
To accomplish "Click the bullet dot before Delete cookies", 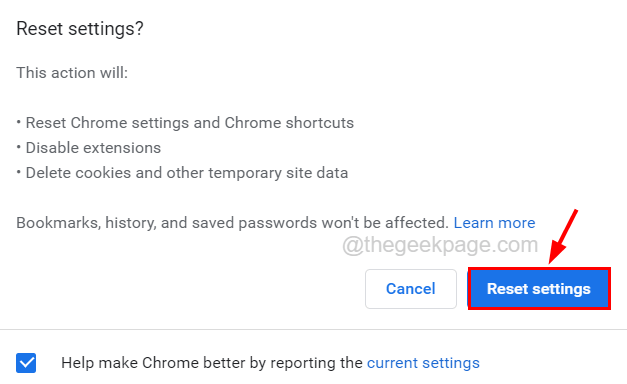I will (x=18, y=172).
